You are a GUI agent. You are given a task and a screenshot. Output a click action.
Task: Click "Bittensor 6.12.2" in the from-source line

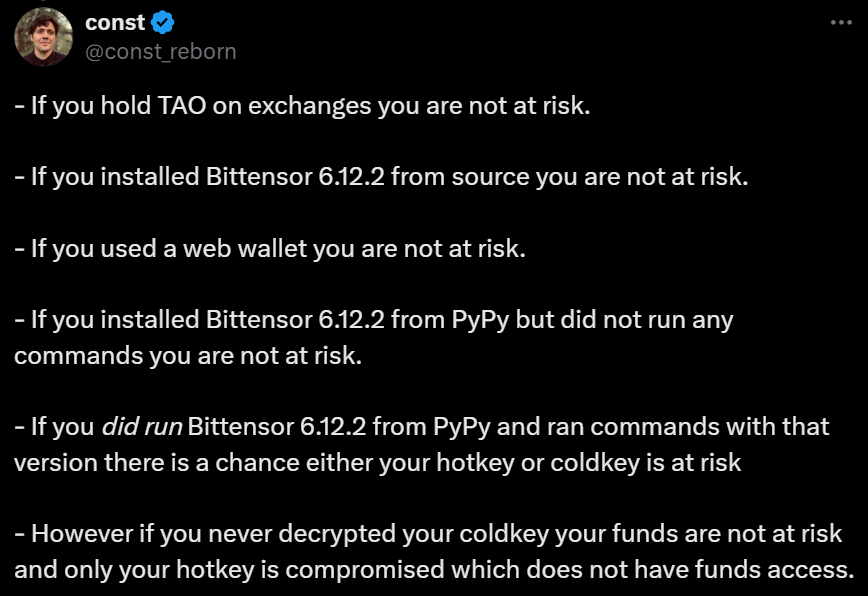(295, 177)
